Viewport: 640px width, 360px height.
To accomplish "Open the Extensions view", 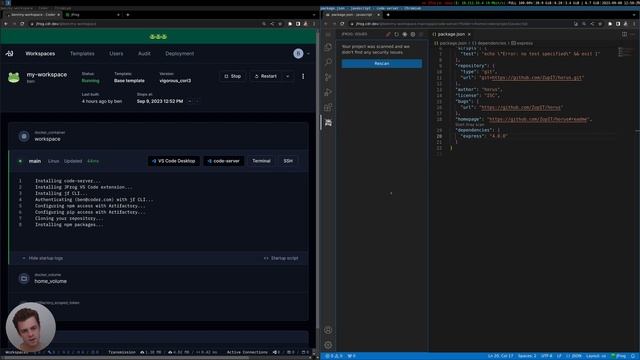I will point(328,107).
